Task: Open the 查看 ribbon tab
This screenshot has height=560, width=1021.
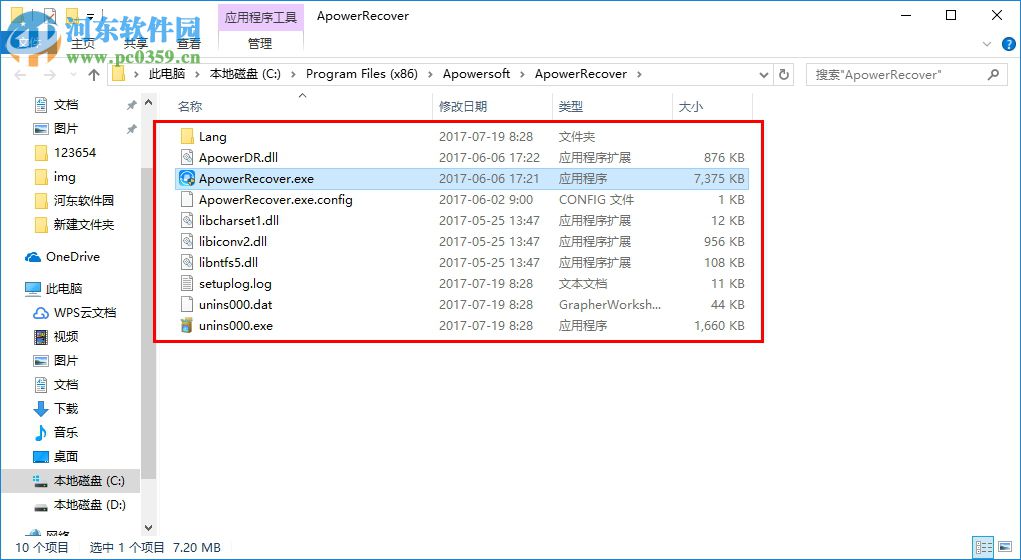Action: click(189, 44)
